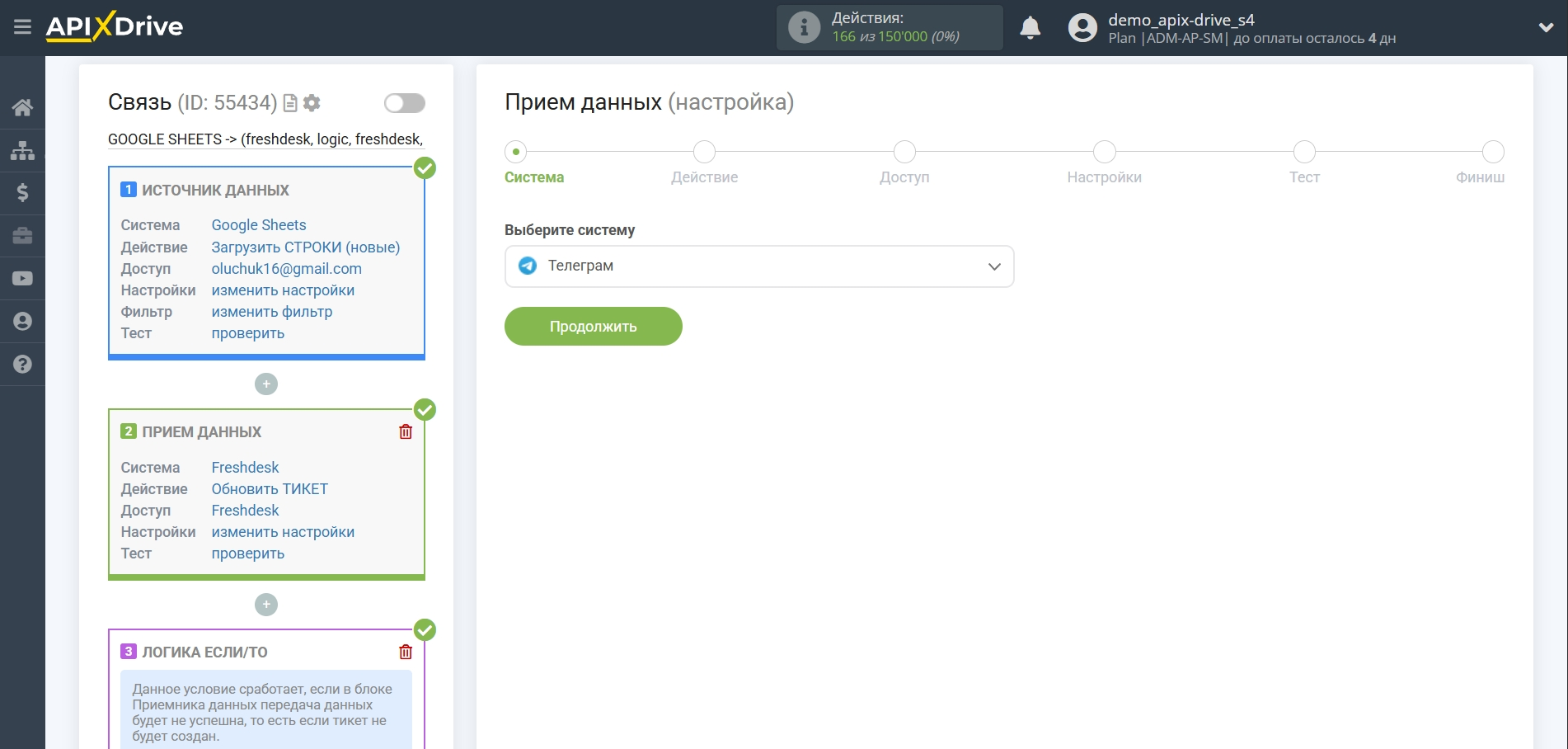This screenshot has width=1568, height=749.
Task: Toggle the connection on/off switch
Action: 405,103
